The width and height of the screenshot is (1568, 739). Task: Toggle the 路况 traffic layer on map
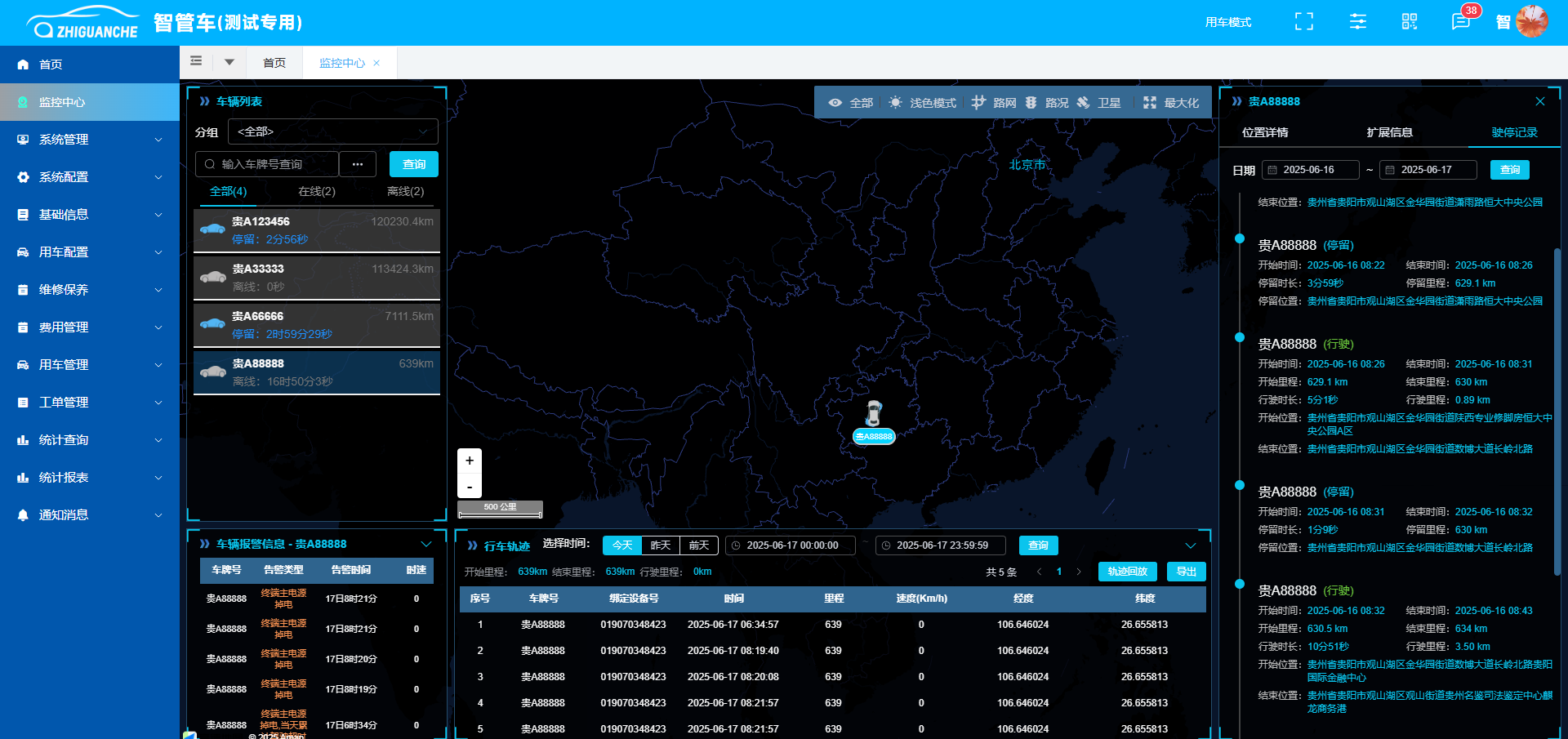coord(1047,103)
